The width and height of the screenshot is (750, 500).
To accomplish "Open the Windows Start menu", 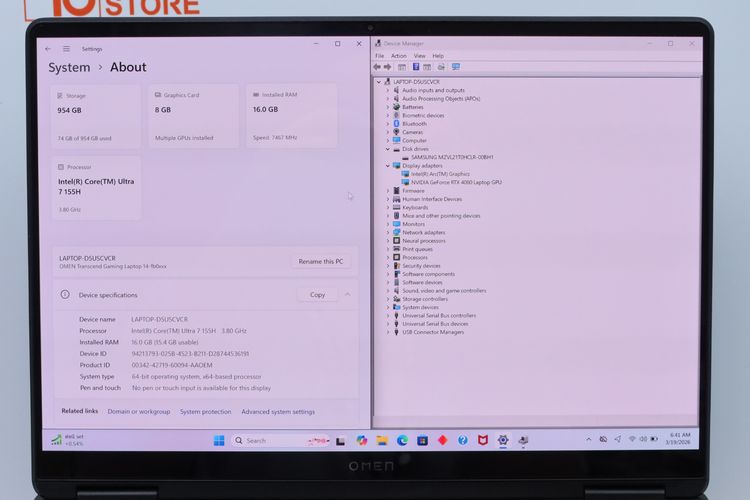I will (219, 441).
